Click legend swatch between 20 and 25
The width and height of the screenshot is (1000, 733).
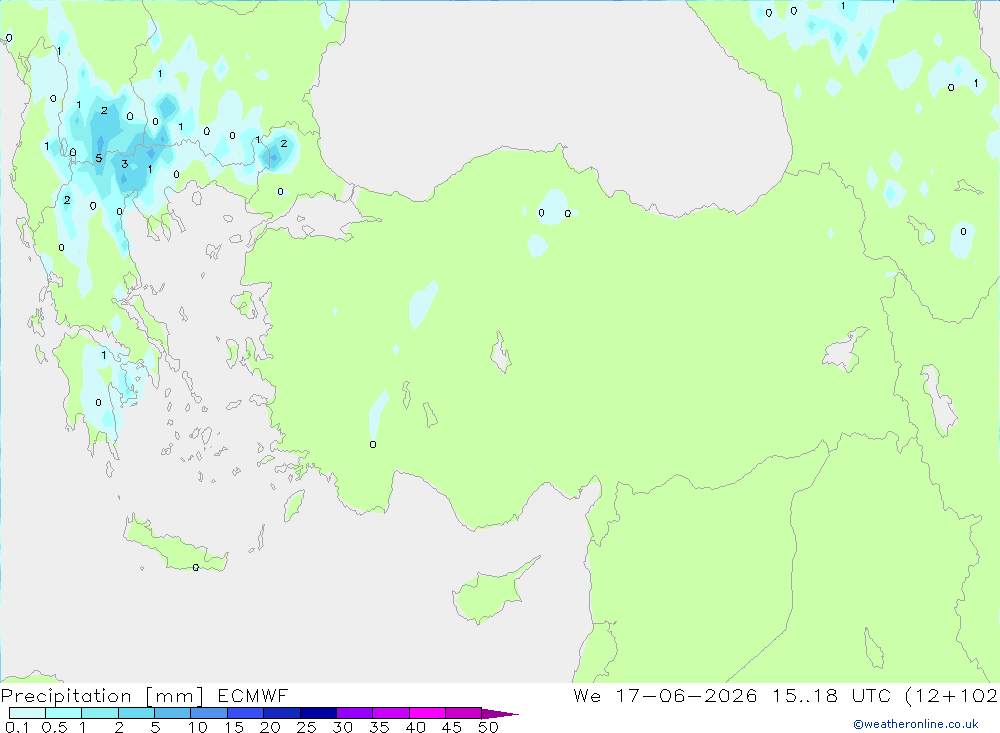(281, 713)
